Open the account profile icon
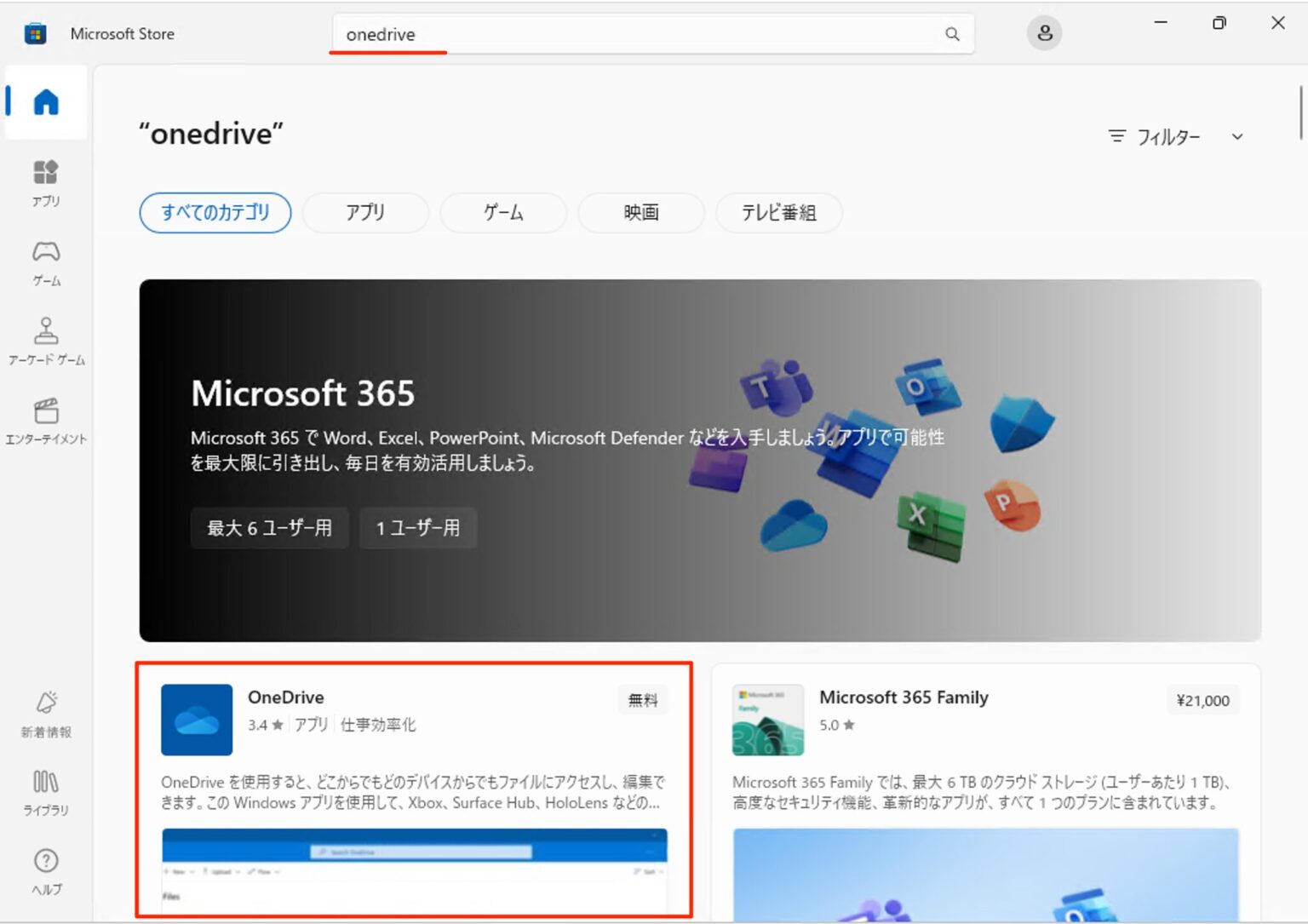Screen dimensions: 1308x924 click(1045, 32)
